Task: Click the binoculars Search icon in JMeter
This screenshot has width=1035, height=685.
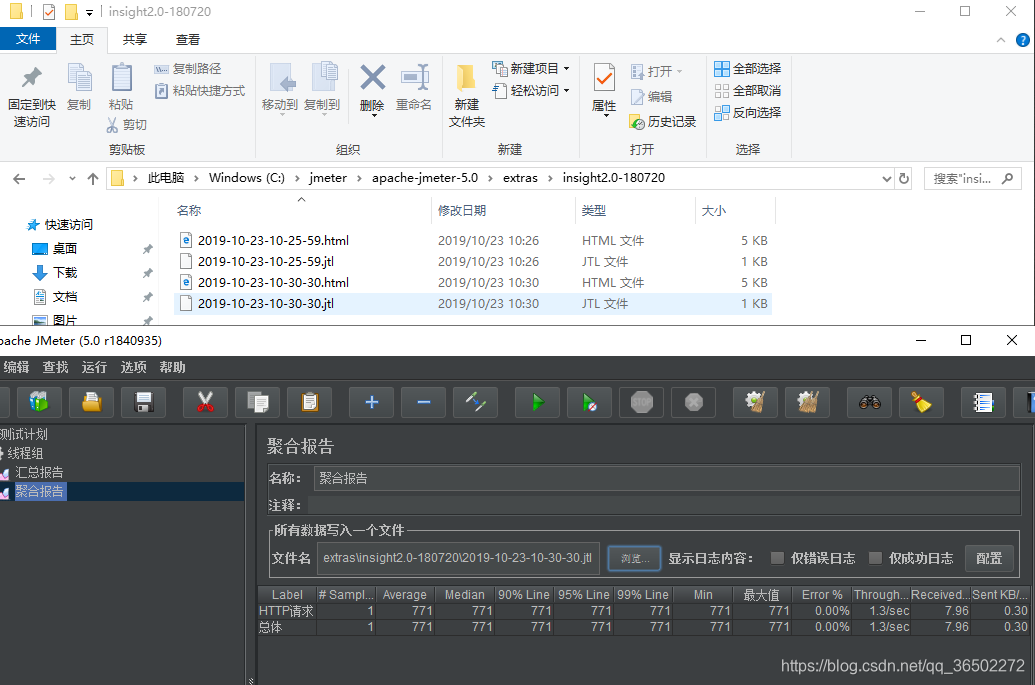Action: pyautogui.click(x=869, y=402)
